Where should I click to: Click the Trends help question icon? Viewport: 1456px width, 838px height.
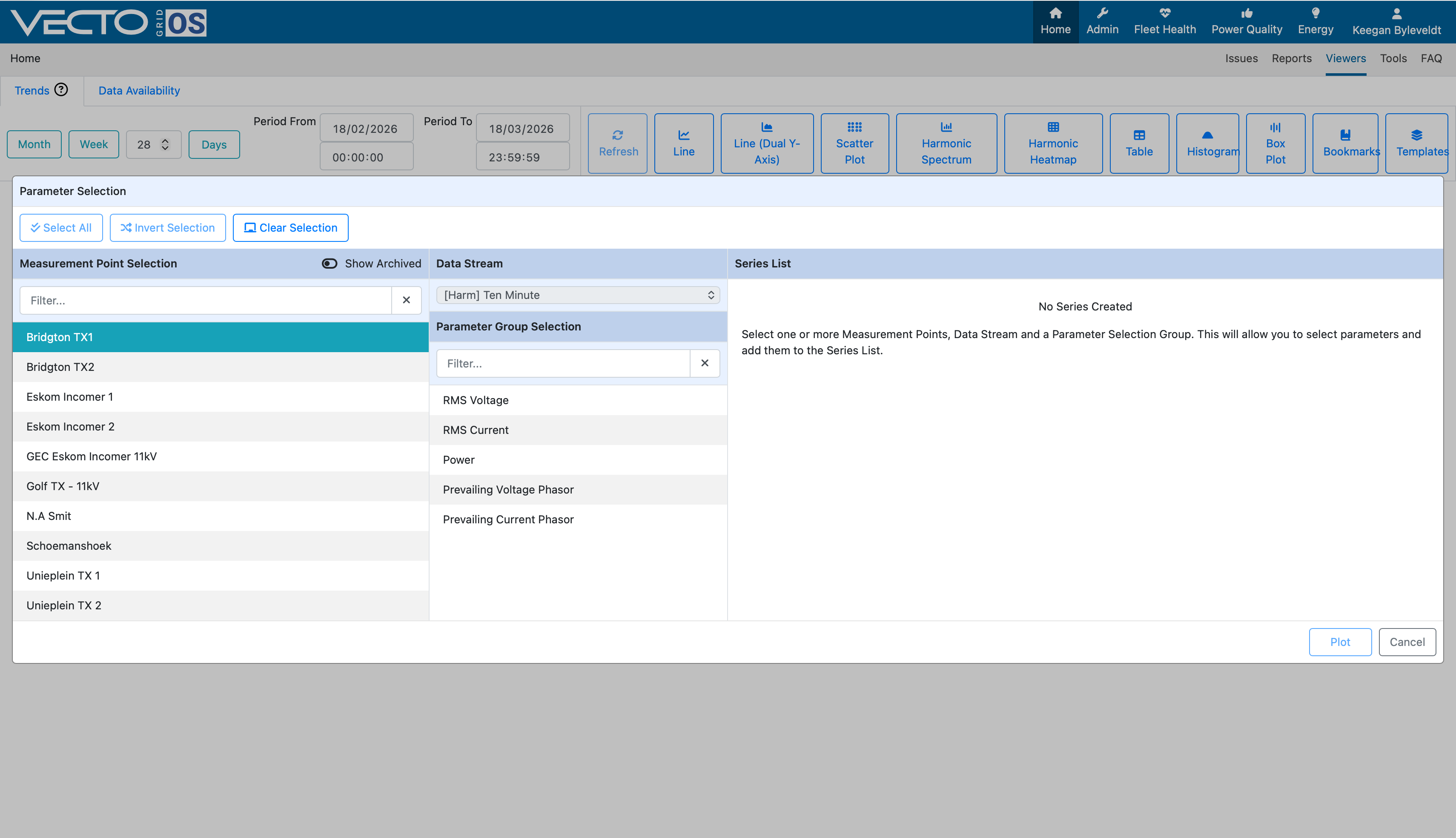click(61, 90)
